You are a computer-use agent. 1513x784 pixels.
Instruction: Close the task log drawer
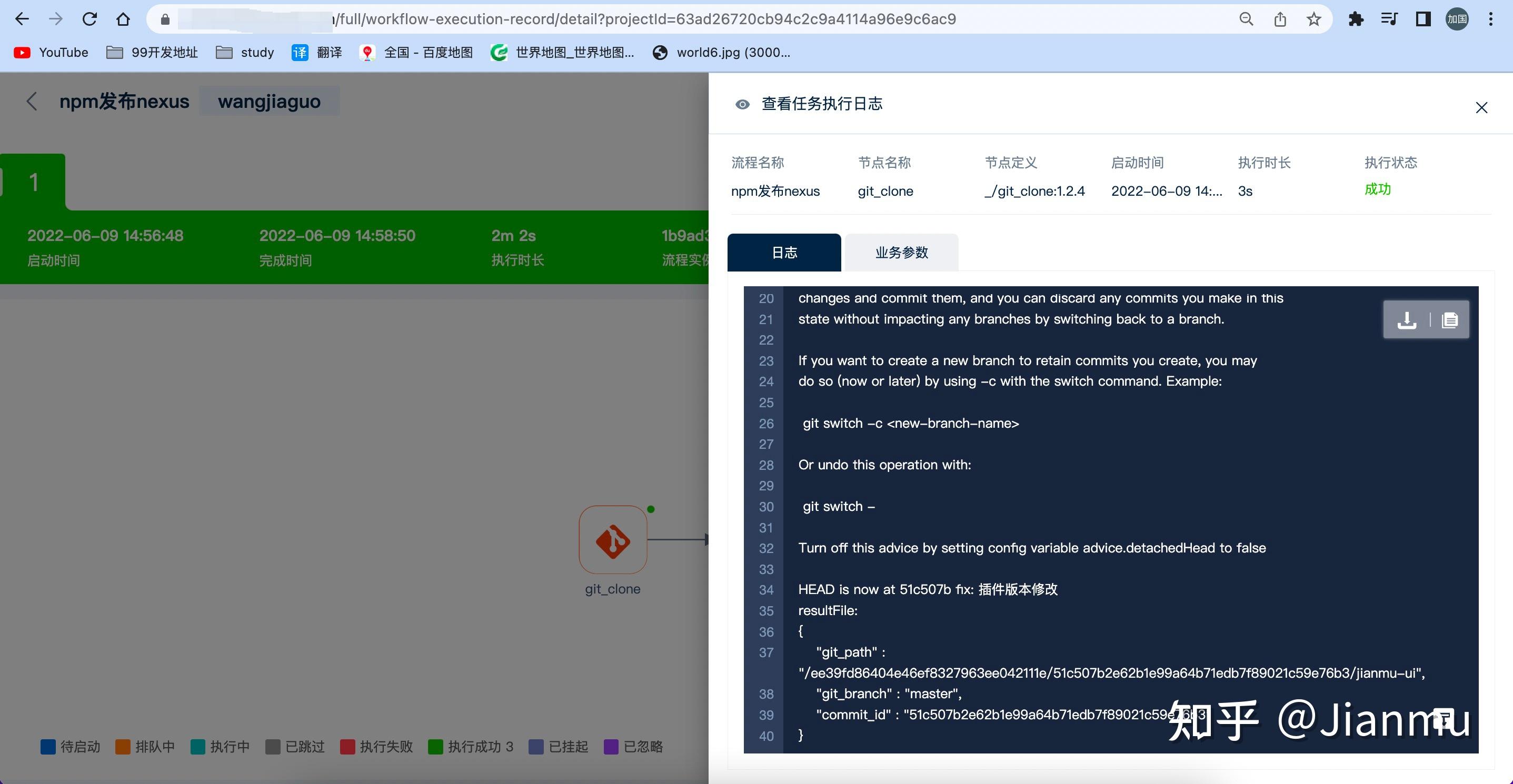tap(1481, 107)
